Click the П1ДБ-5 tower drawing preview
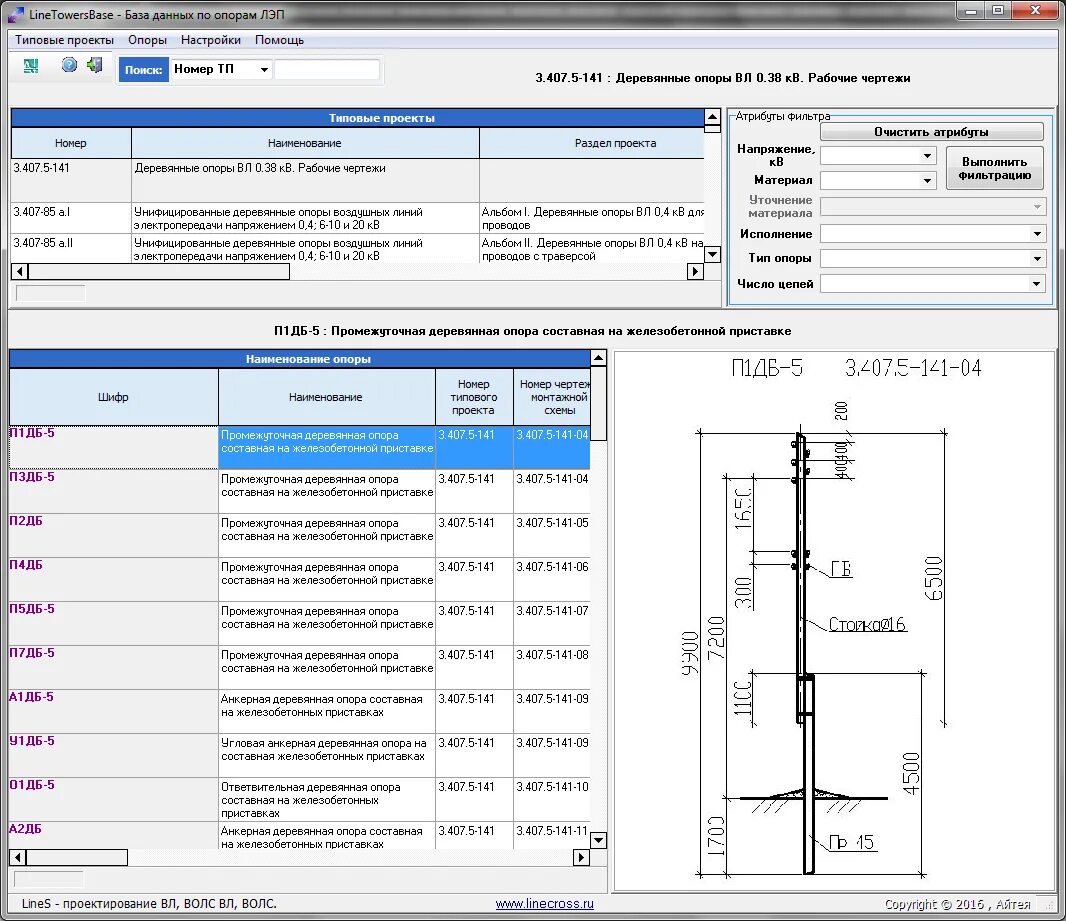This screenshot has height=921, width=1066. 834,621
